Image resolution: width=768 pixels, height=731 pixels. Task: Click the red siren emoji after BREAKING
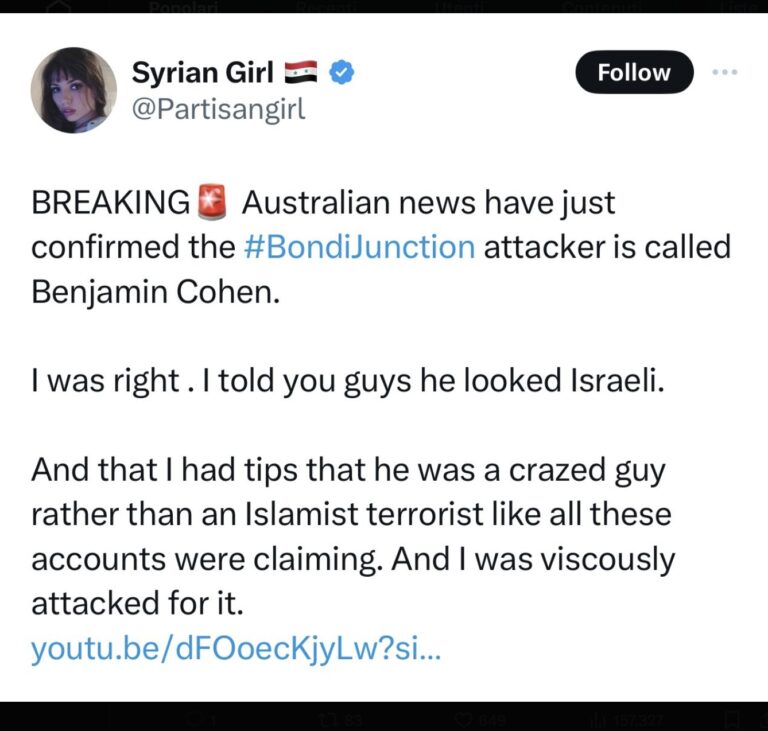212,203
